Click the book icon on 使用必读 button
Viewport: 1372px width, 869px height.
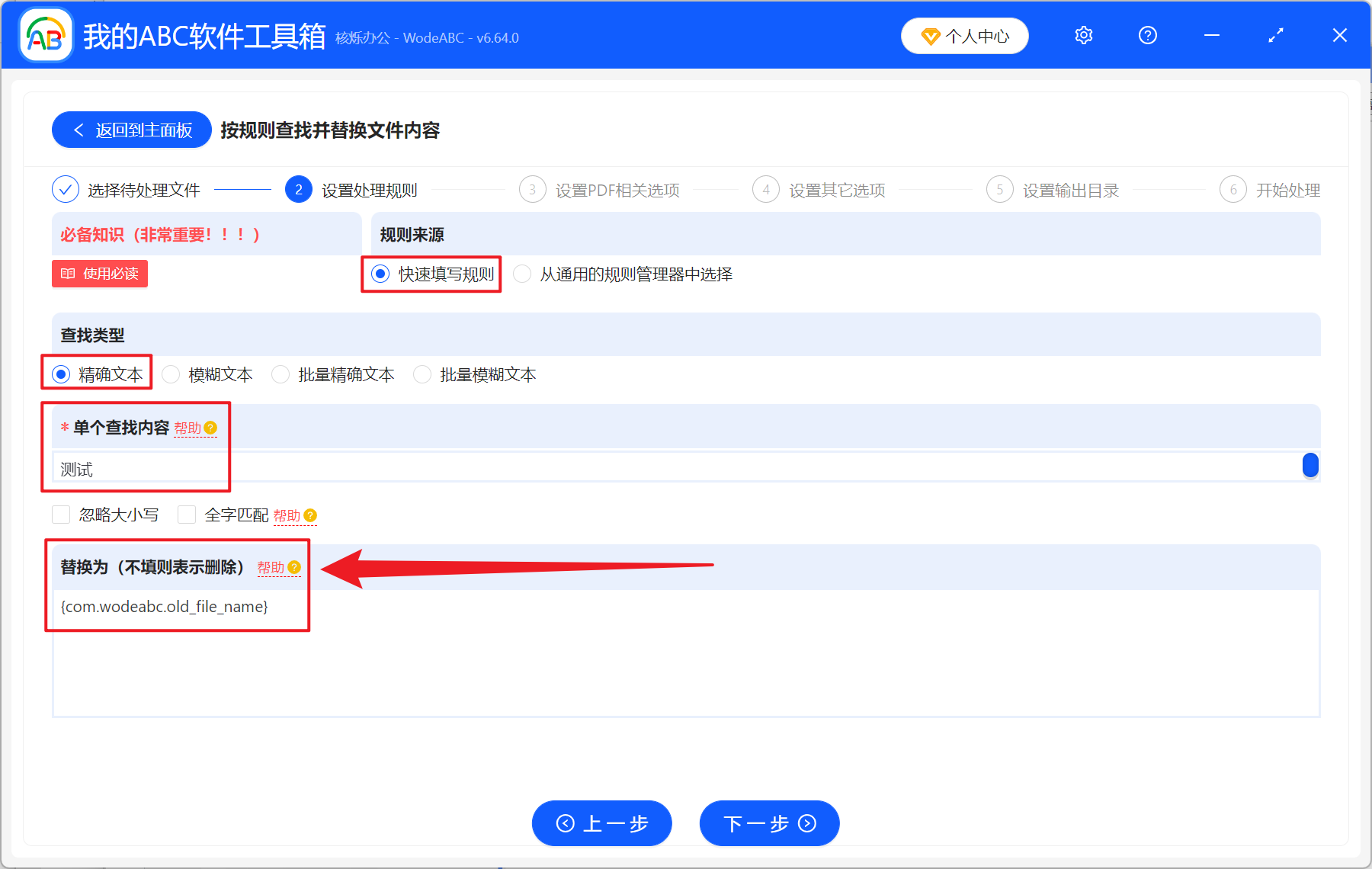click(67, 274)
